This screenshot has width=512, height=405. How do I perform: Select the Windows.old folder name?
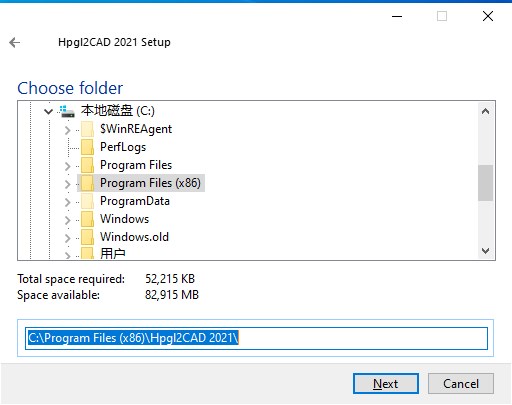tap(134, 237)
